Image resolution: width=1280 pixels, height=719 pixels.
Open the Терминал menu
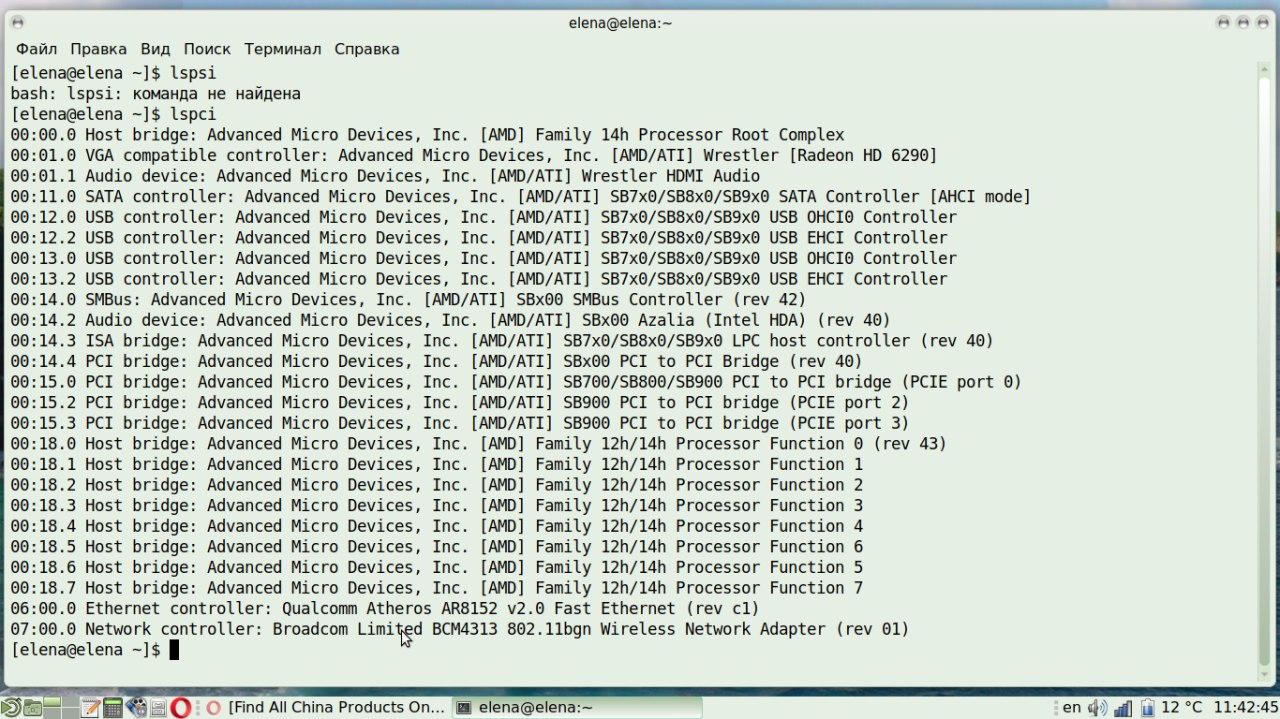pos(282,49)
